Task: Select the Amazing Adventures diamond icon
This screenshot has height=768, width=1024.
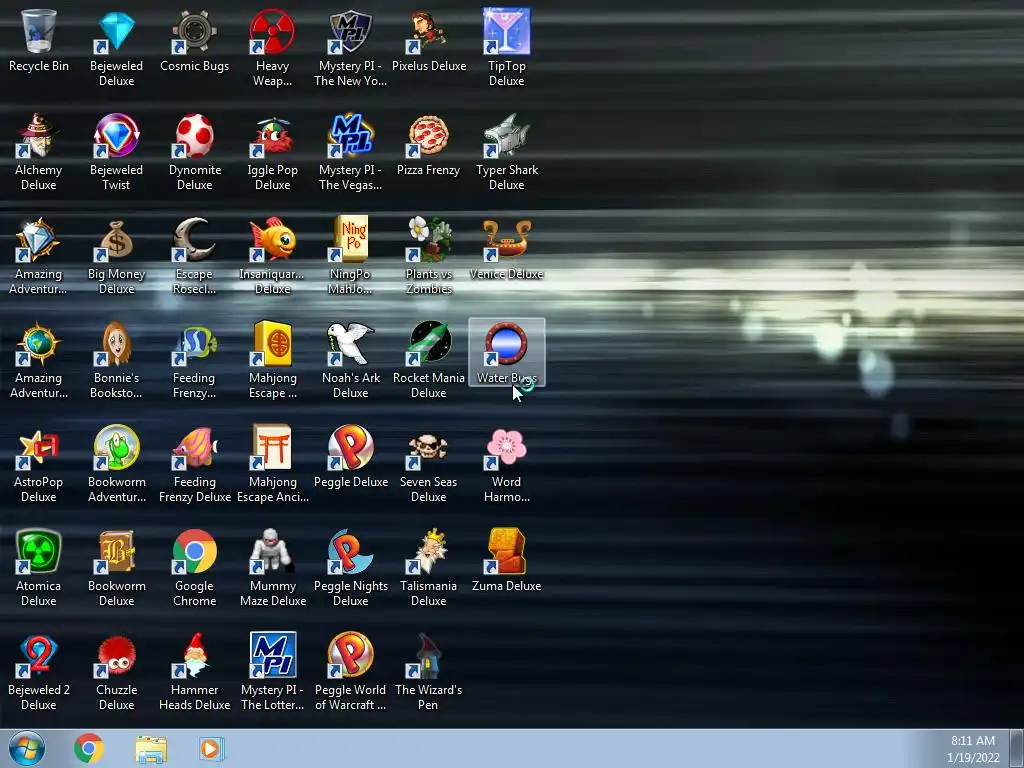Action: (x=39, y=239)
